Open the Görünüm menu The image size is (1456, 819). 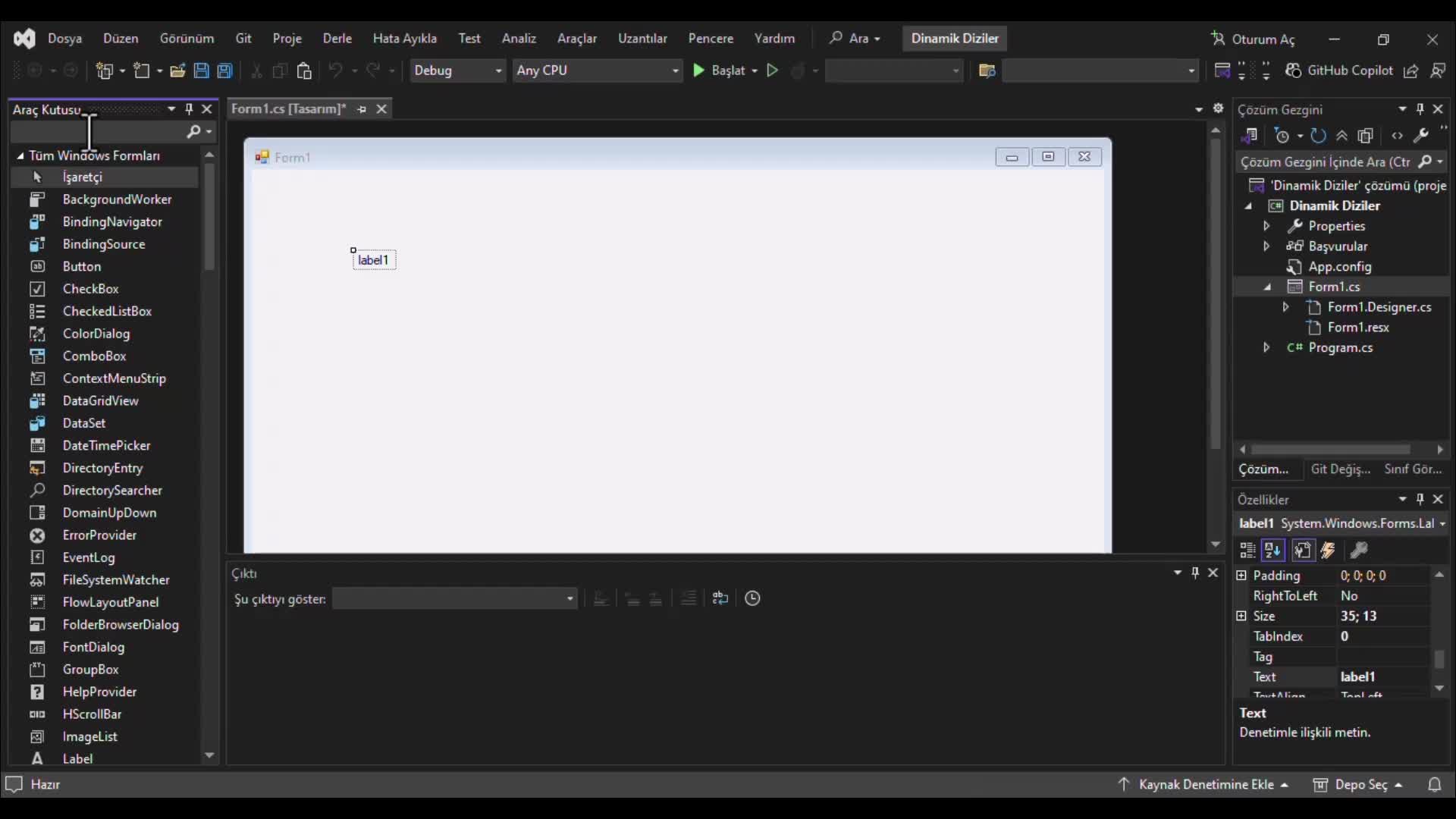pyautogui.click(x=187, y=39)
